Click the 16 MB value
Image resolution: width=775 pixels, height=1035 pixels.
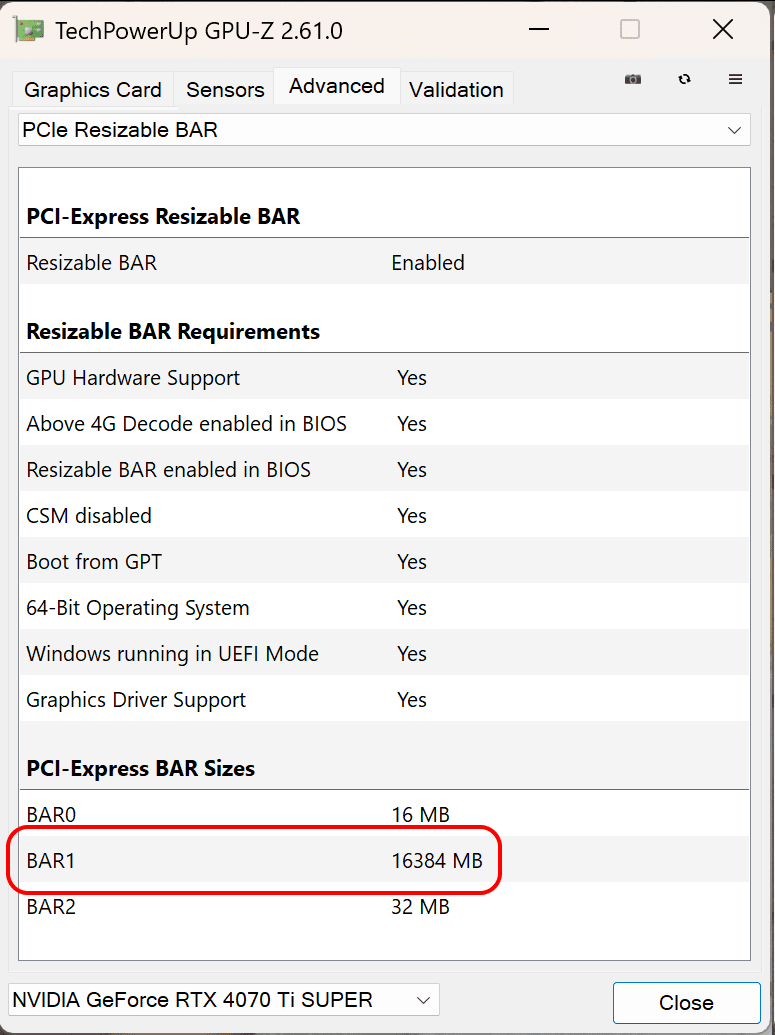pos(421,815)
